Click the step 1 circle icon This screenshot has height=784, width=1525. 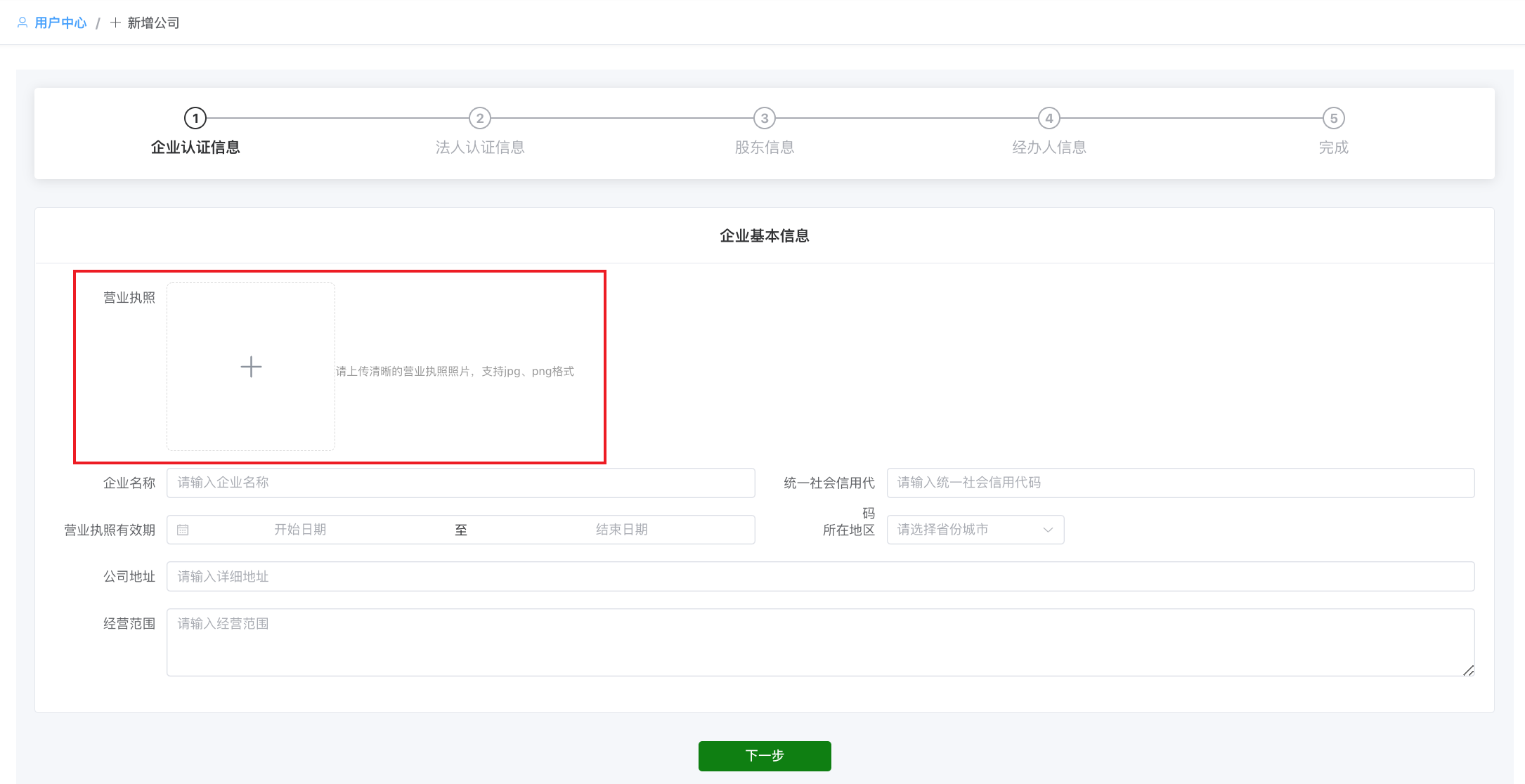(x=195, y=118)
